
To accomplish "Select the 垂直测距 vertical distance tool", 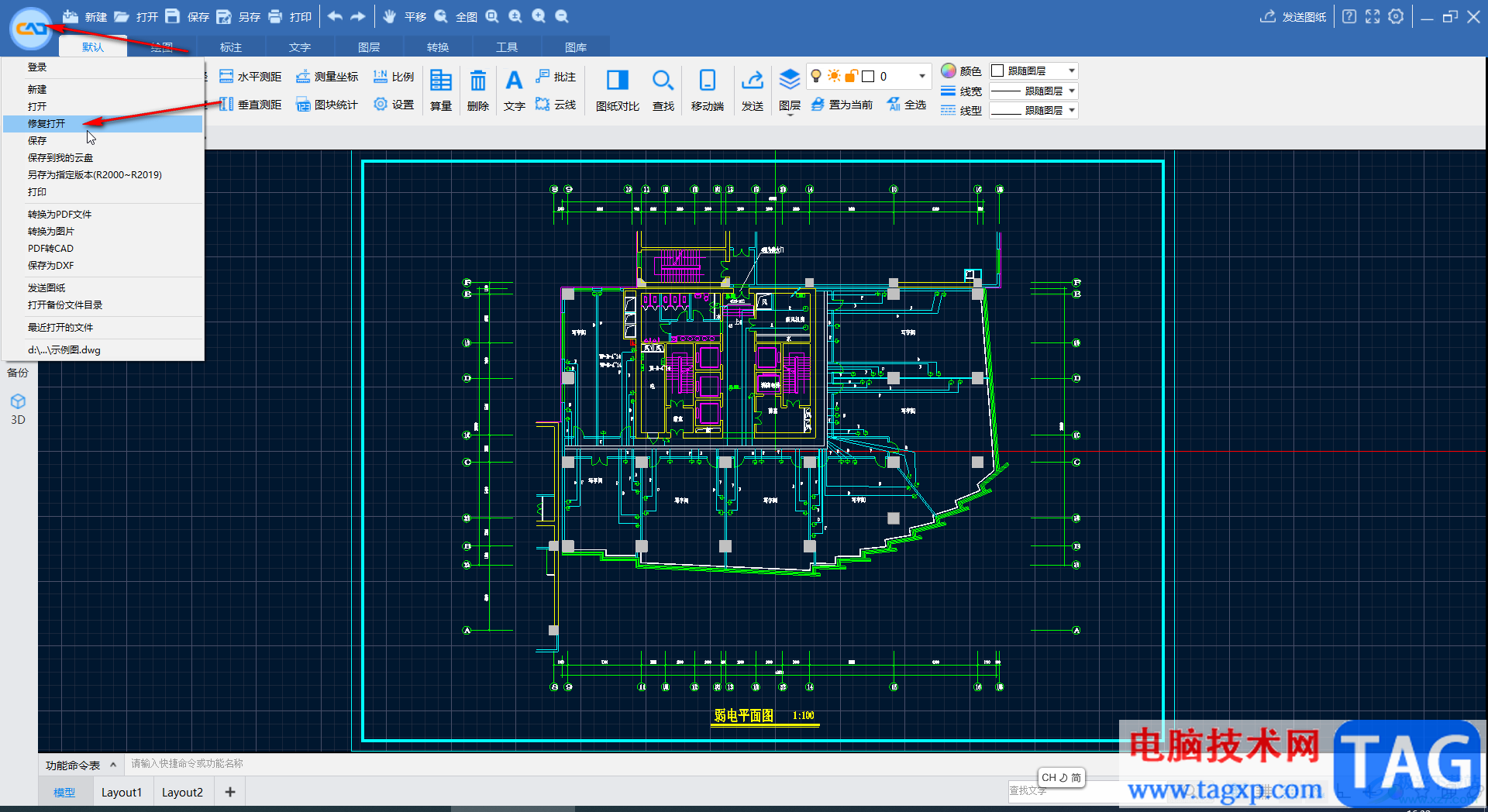I will pos(250,105).
